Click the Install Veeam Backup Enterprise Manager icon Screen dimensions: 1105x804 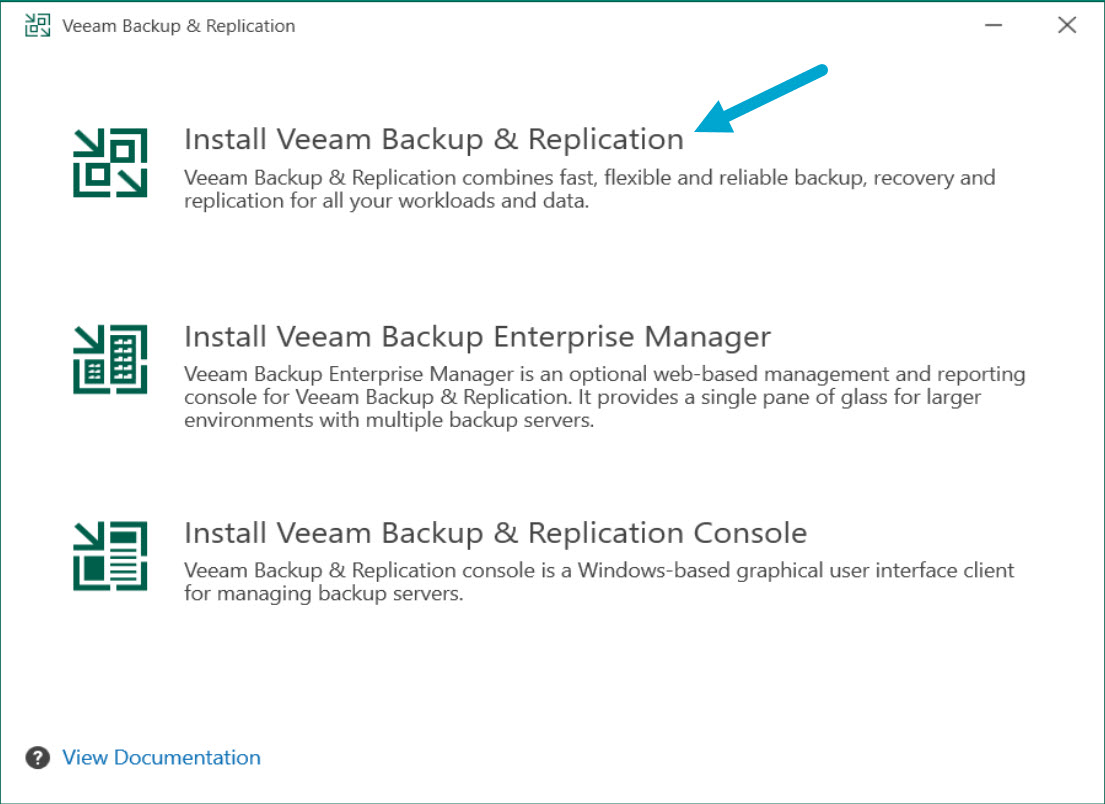[x=110, y=357]
